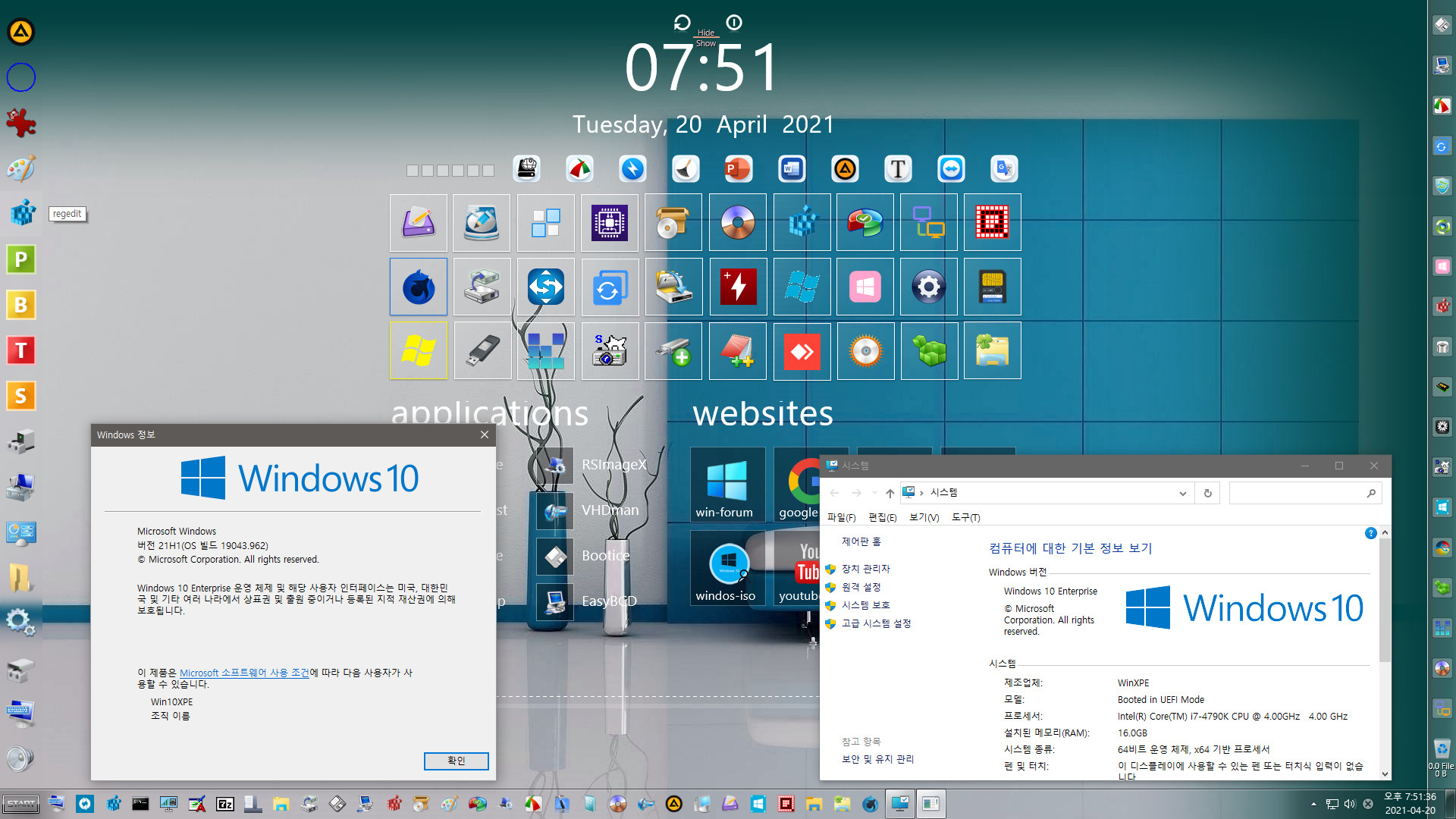Open the 보기(V) menu in 시스템 window
Image resolution: width=1456 pixels, height=819 pixels.
point(924,517)
